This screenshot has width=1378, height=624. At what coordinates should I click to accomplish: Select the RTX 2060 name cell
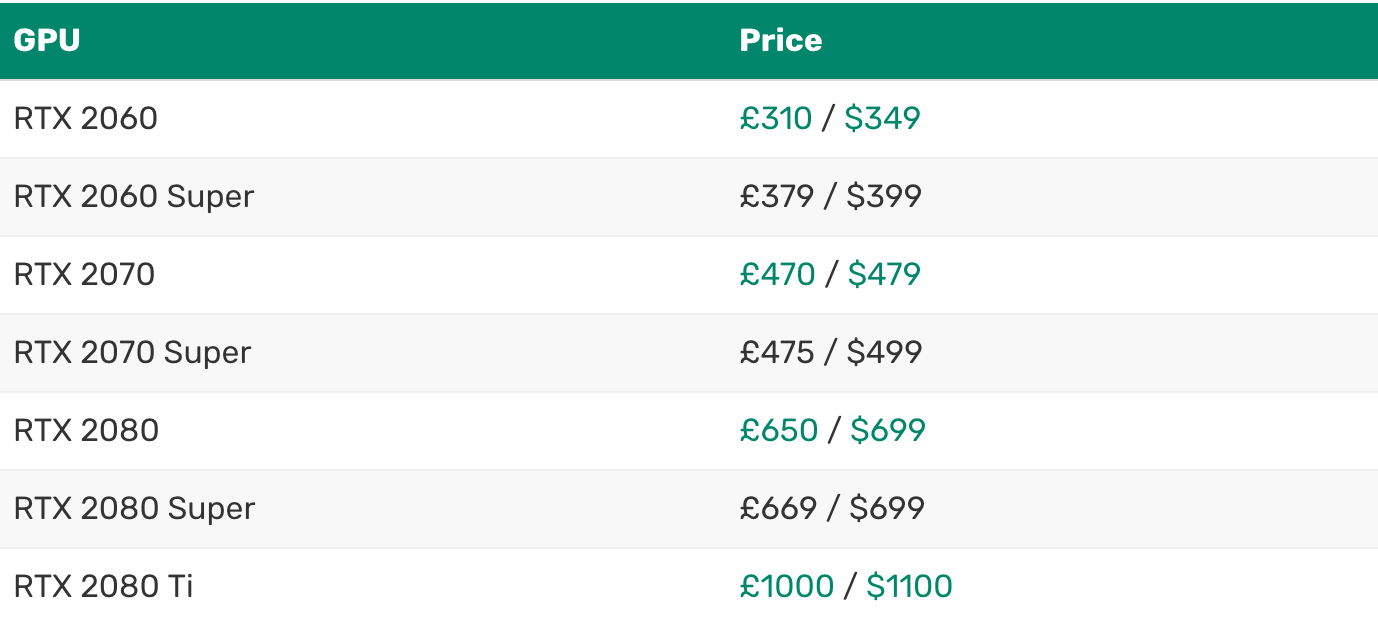(86, 119)
